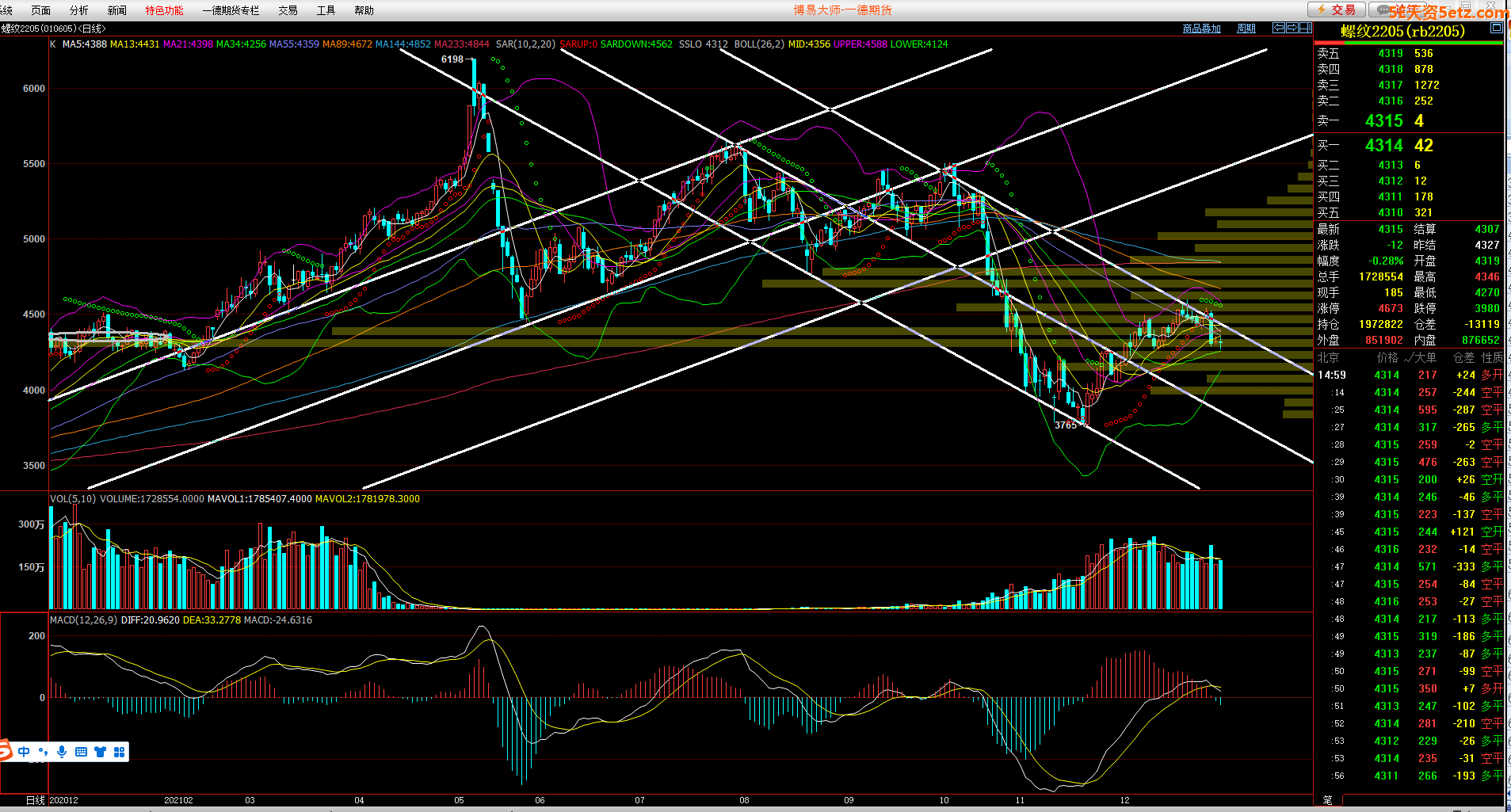The width and height of the screenshot is (1511, 812).
Task: Toggle the side panel layout icon
Action: pos(1305,28)
